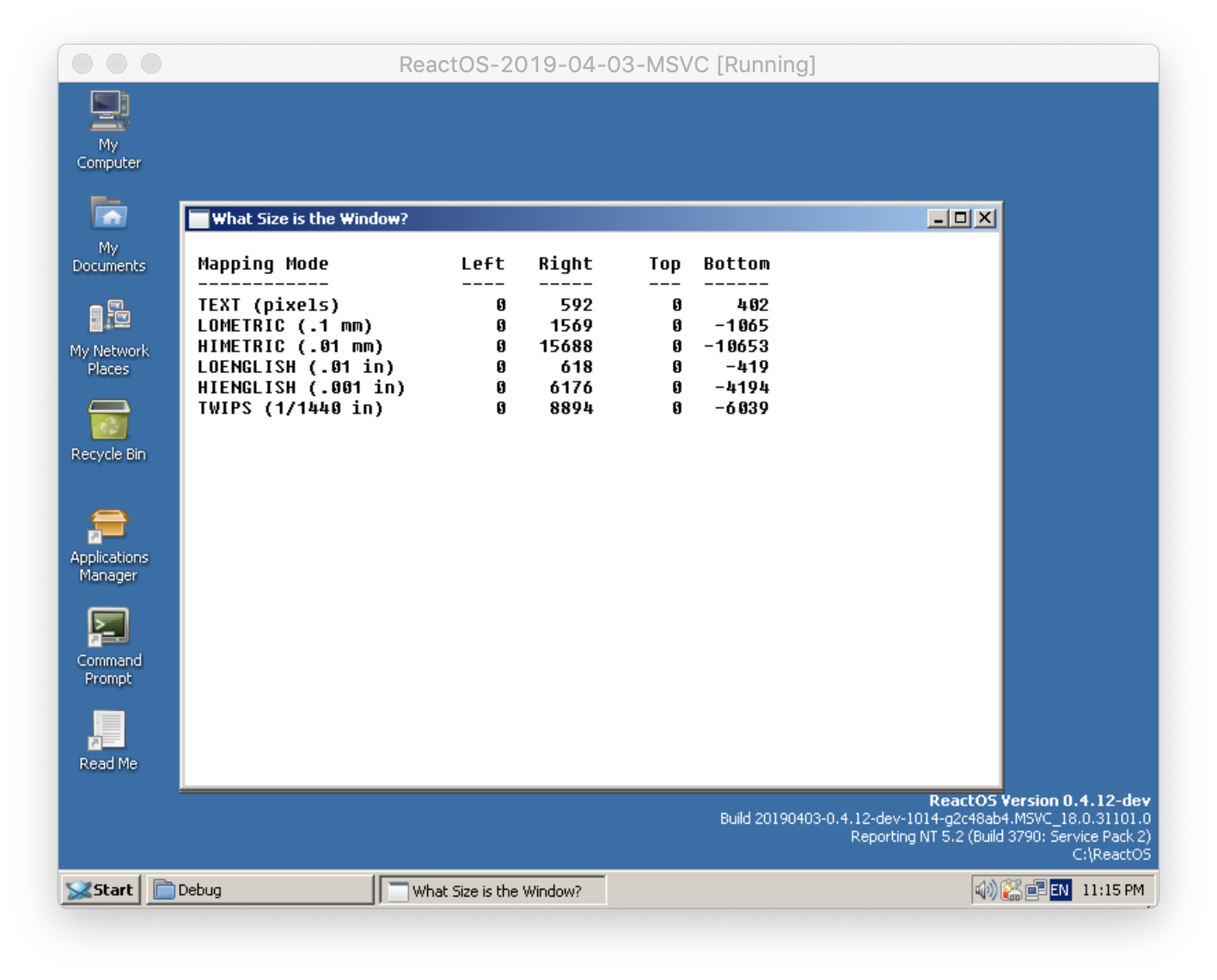
Task: Click the Right value 592
Action: [x=577, y=305]
